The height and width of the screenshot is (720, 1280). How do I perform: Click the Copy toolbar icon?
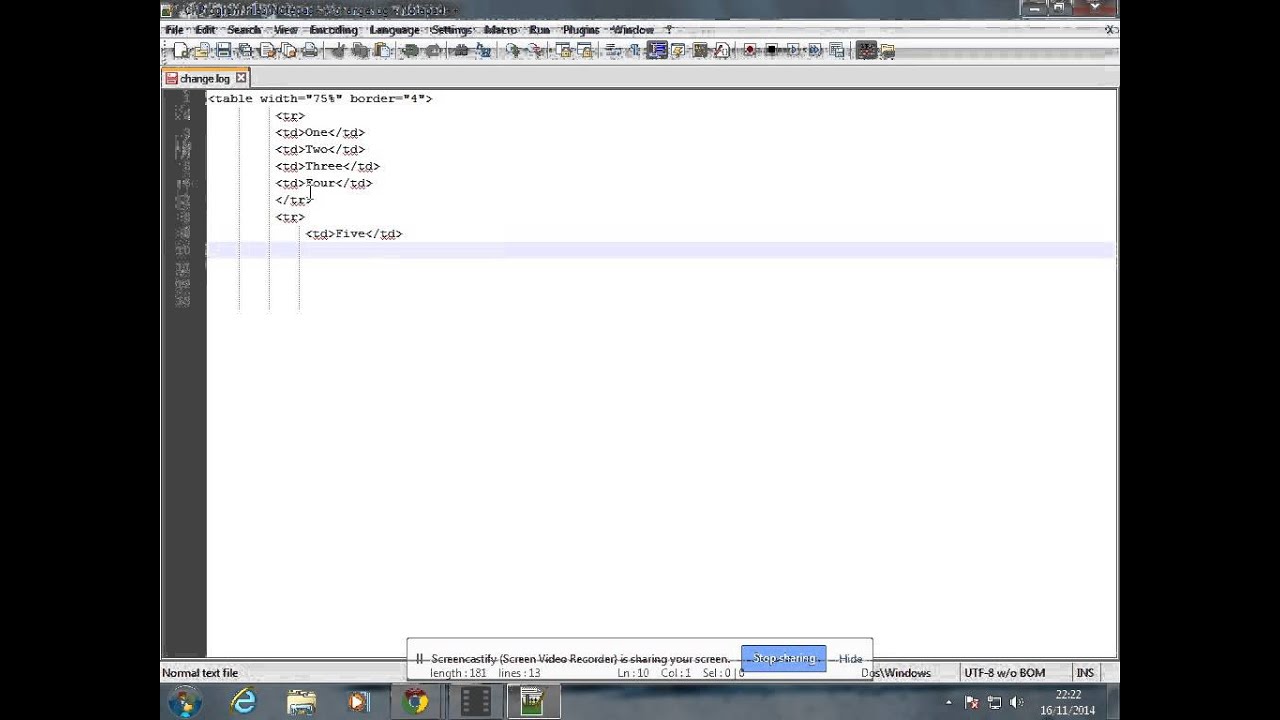tap(360, 50)
